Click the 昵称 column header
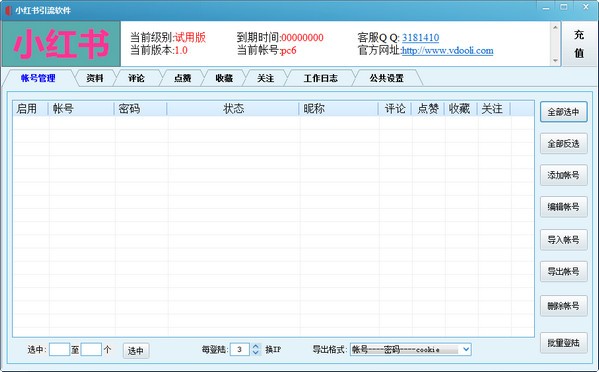 click(338, 108)
